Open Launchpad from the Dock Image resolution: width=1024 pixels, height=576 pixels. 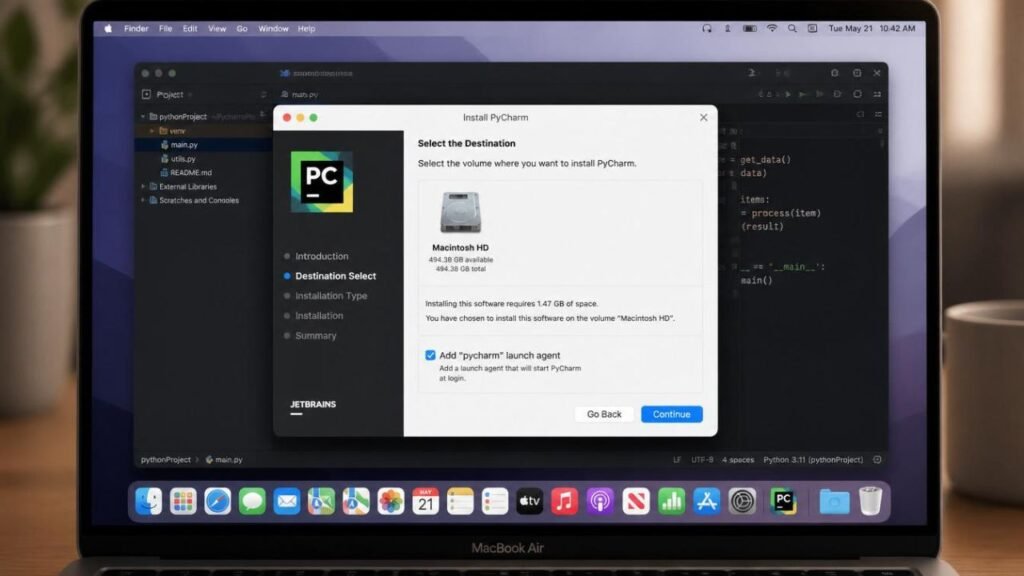183,502
